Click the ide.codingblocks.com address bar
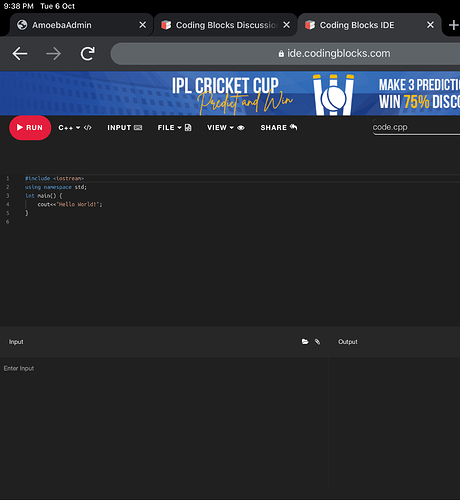460x500 pixels. coord(285,54)
